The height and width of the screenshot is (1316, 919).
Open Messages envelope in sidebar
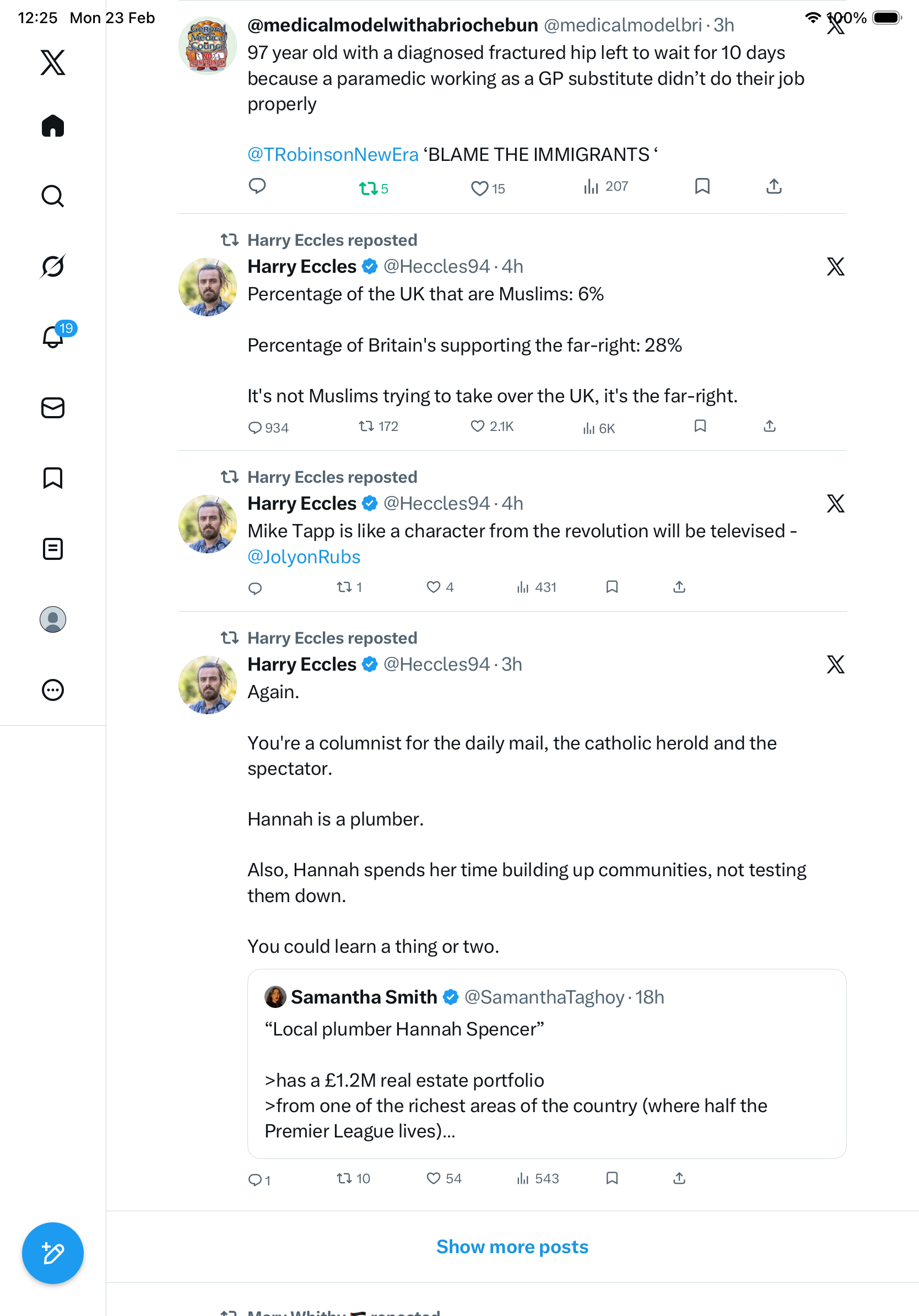click(53, 407)
